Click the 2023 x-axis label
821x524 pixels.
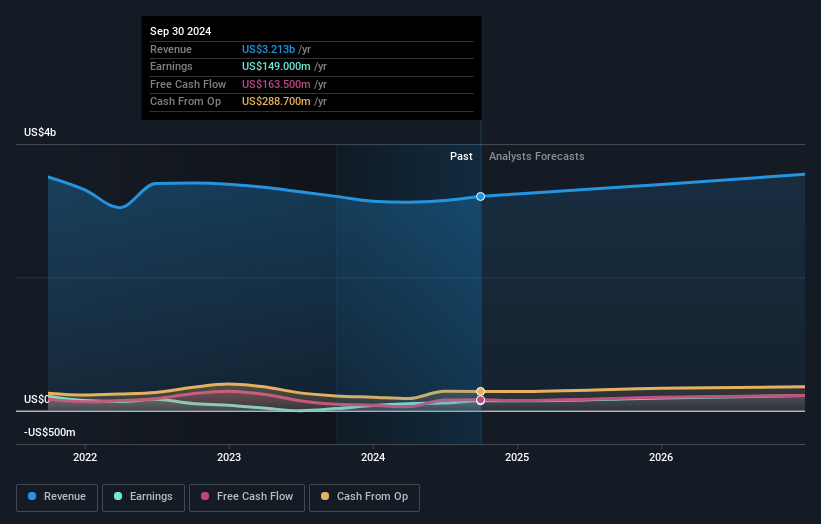[229, 457]
